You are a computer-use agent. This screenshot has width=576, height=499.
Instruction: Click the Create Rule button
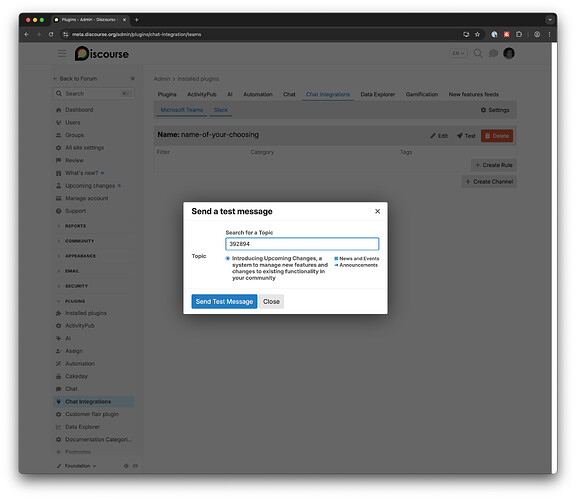pyautogui.click(x=494, y=165)
